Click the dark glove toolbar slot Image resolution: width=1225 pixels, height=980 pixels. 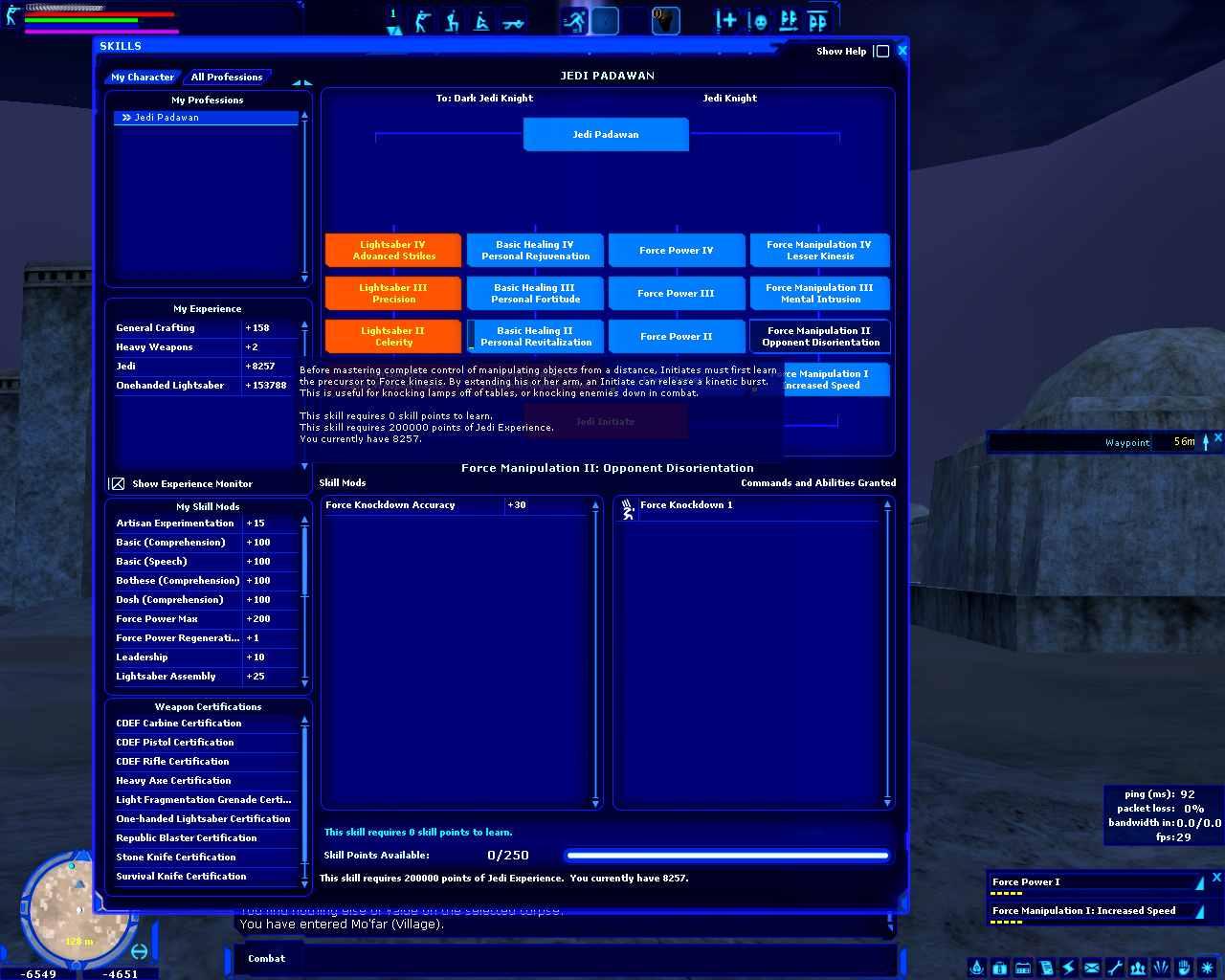666,21
